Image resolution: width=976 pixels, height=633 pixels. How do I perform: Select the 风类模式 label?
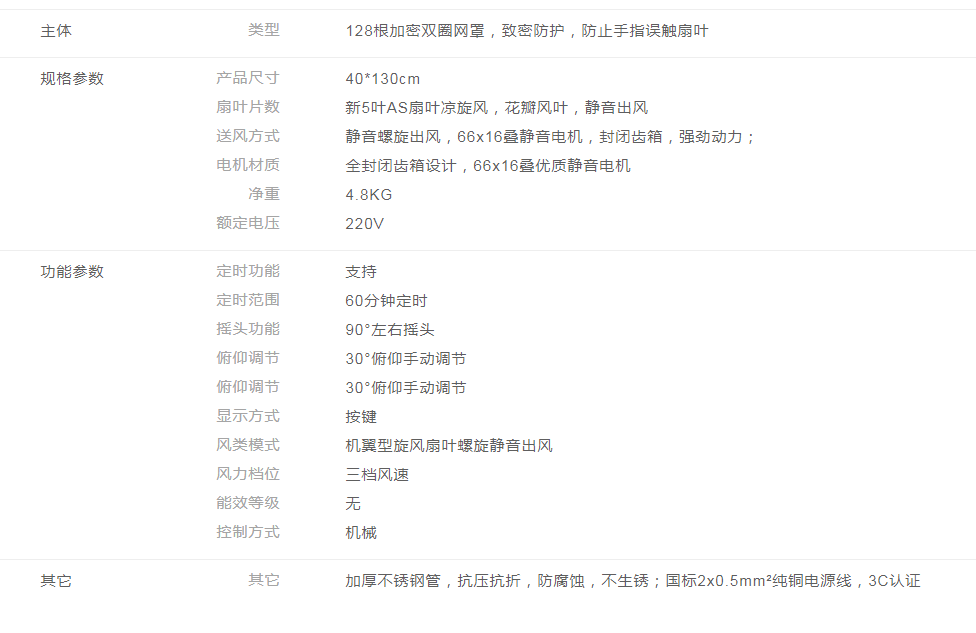tap(248, 445)
